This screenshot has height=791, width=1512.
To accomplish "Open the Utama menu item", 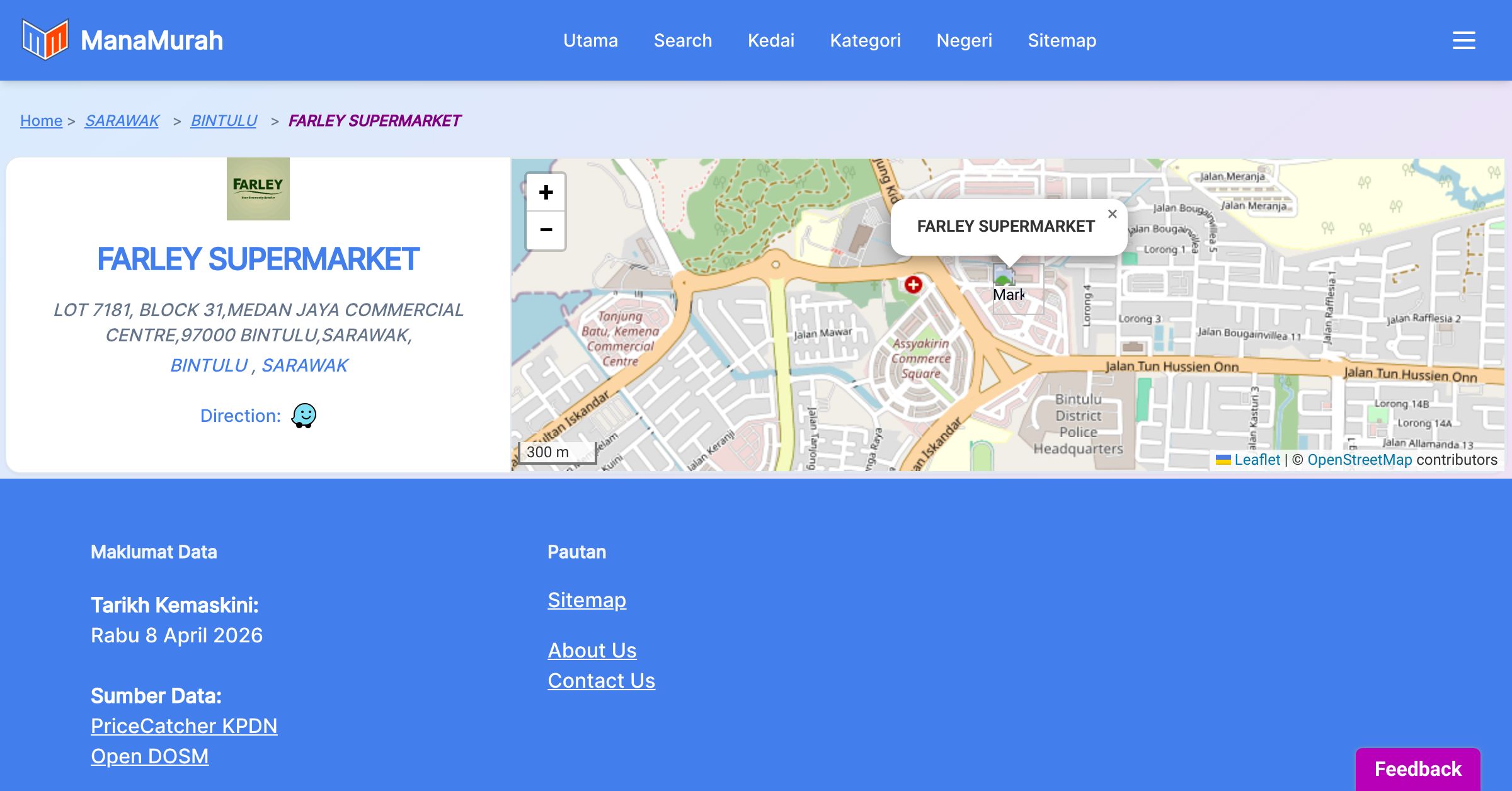I will pos(590,40).
